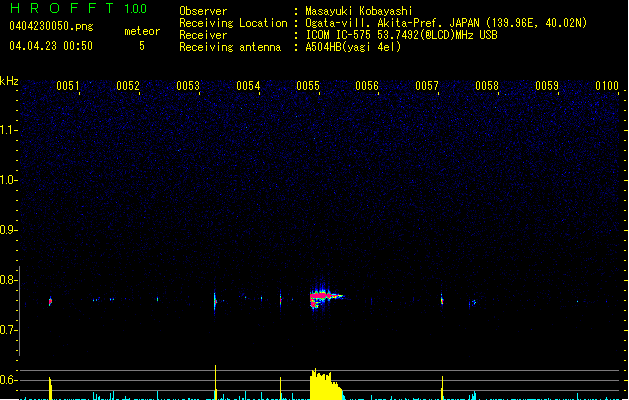The height and width of the screenshot is (400, 629).
Task: Click the wide yellow power block at 0055
Action: (x=326, y=385)
